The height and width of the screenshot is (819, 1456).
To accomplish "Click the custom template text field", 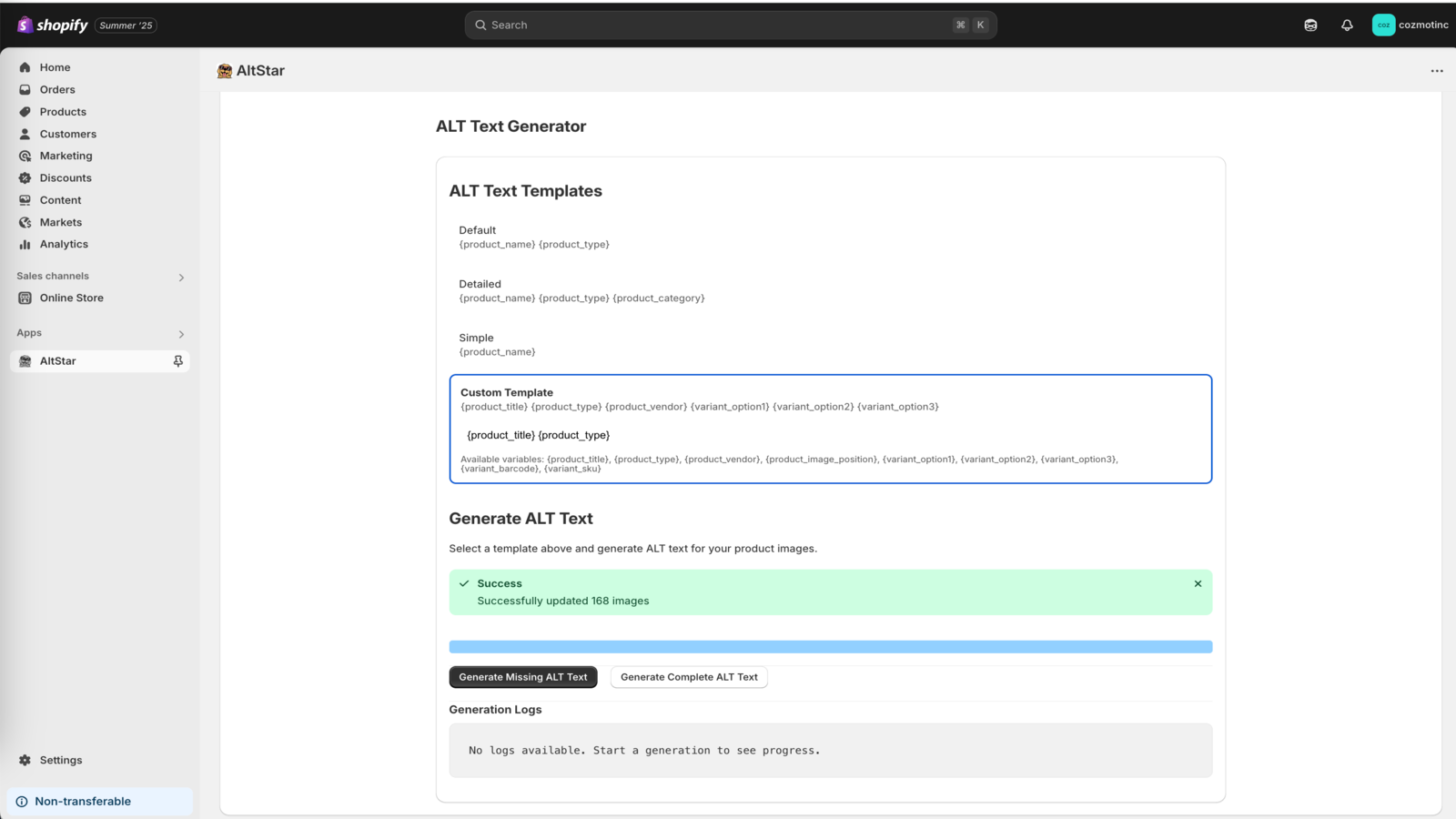I will [x=830, y=435].
